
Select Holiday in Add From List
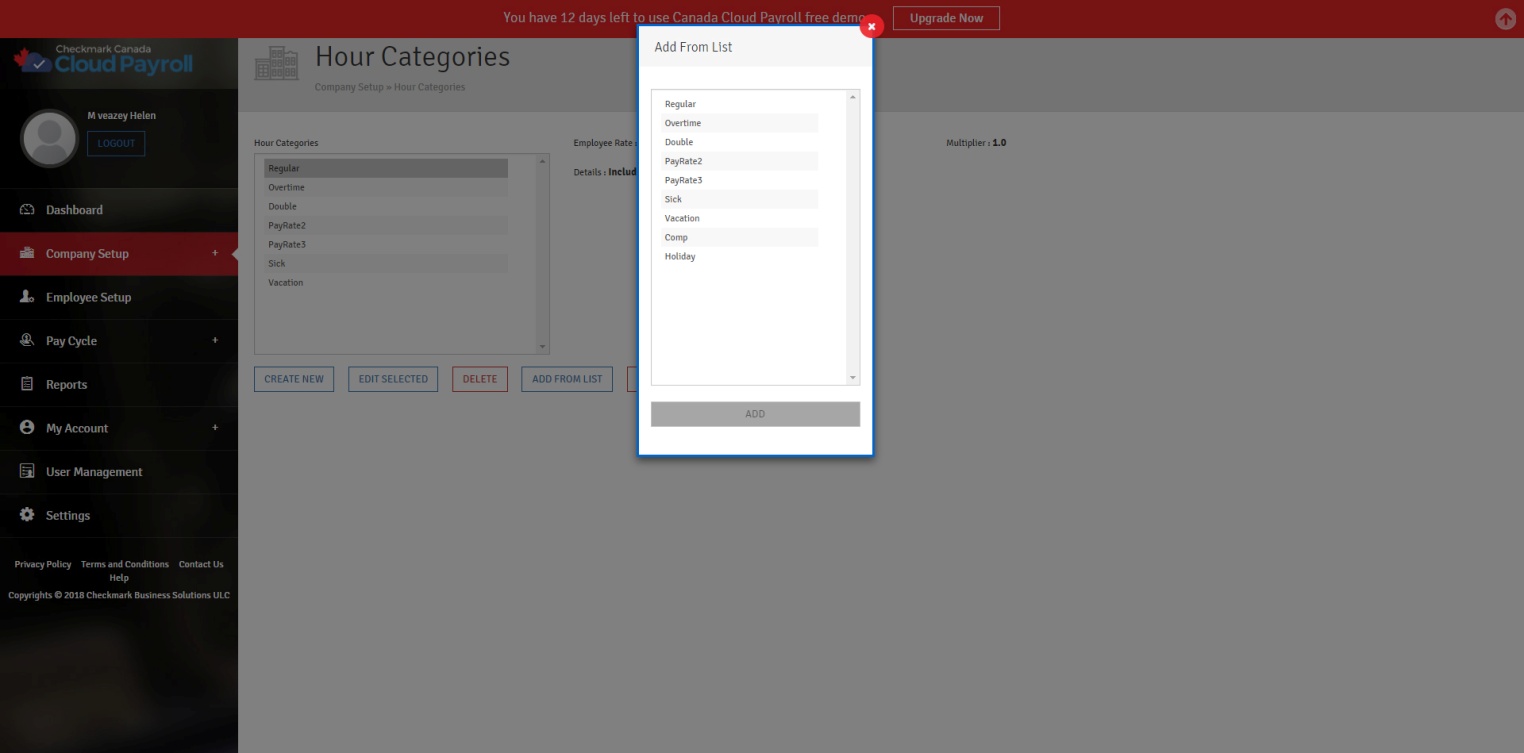click(680, 257)
